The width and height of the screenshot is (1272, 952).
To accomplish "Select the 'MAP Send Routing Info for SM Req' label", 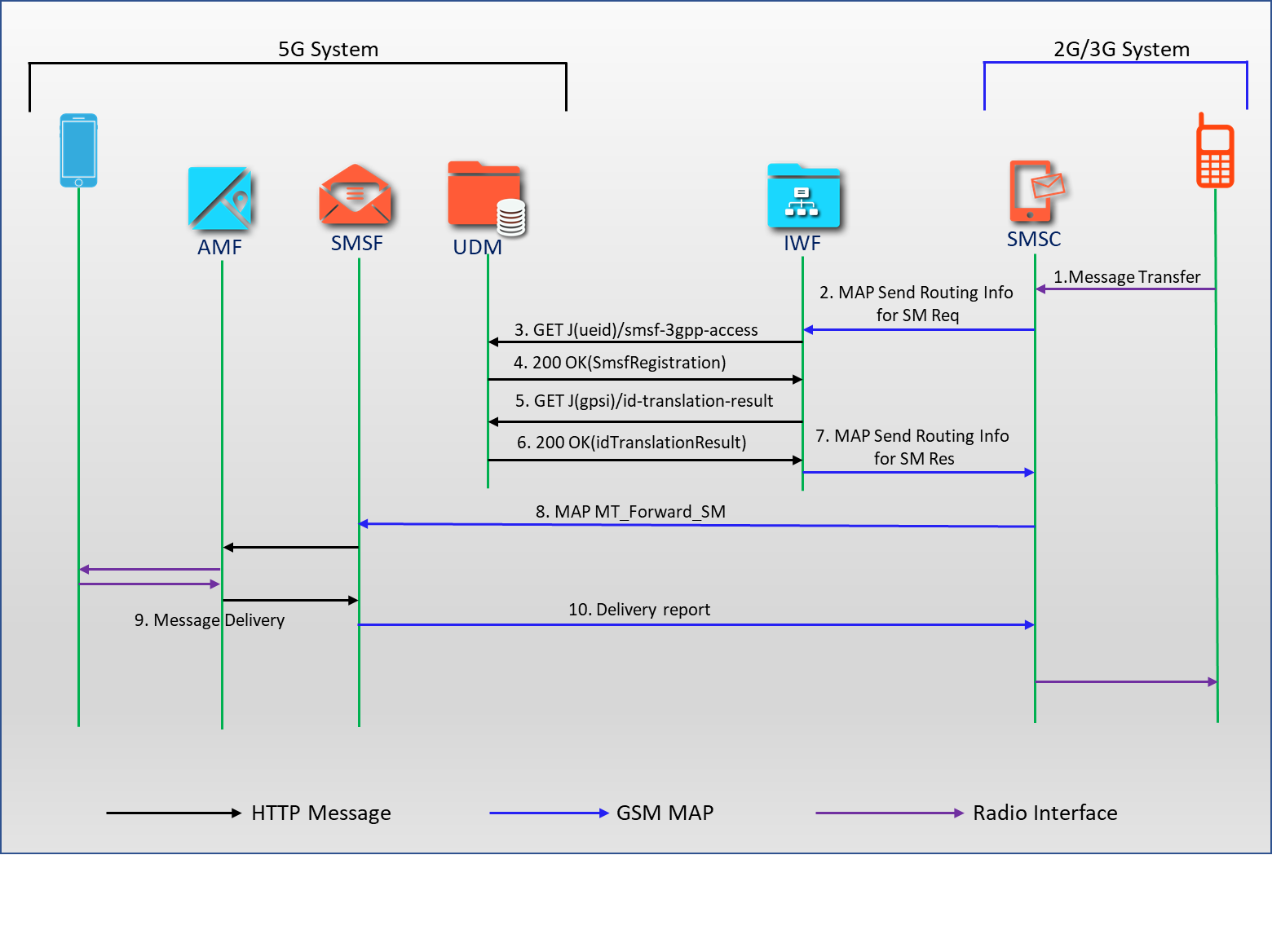I will pos(917,303).
